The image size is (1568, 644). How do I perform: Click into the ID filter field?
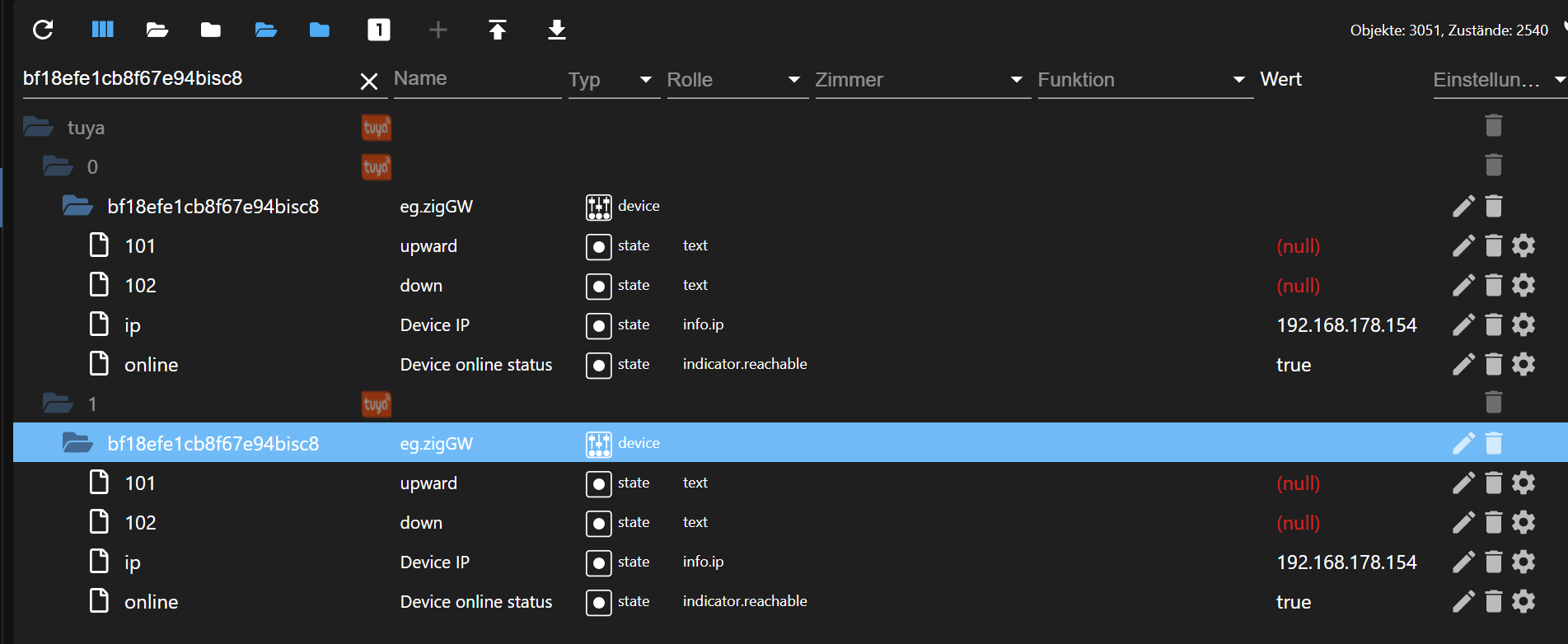pos(188,79)
